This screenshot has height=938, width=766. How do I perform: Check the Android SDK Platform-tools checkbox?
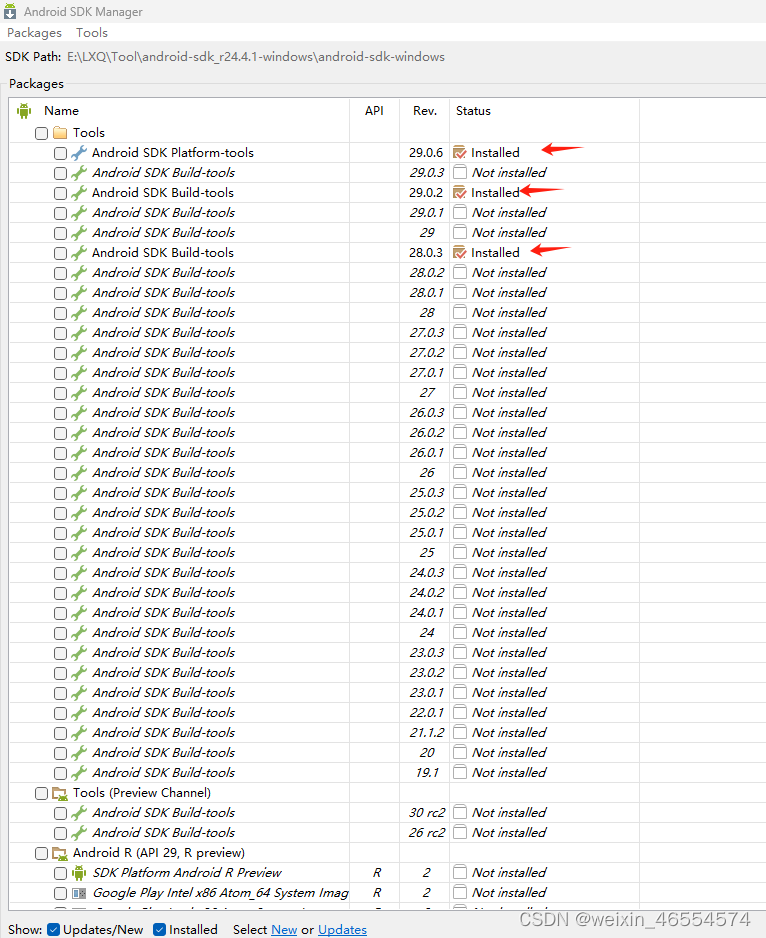tap(60, 153)
